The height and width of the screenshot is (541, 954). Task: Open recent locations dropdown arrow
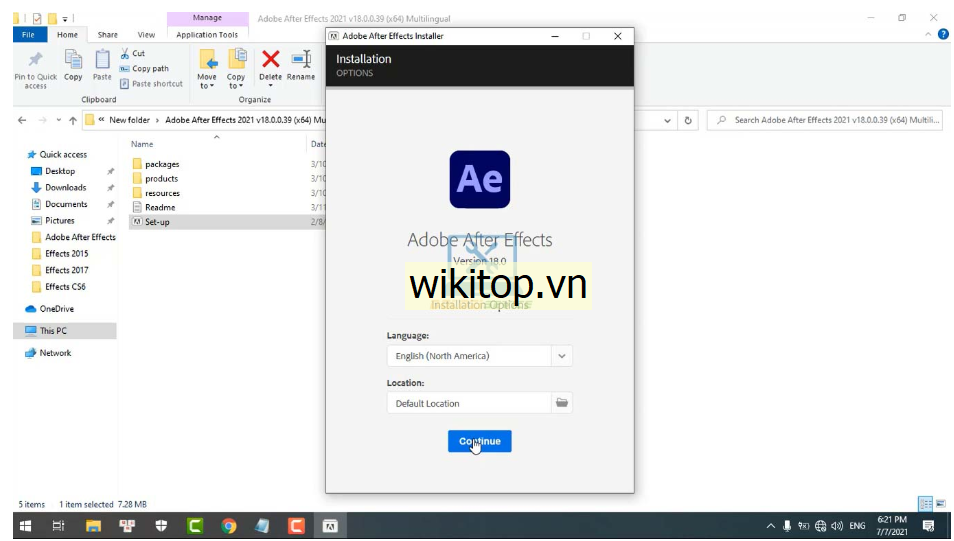[x=58, y=120]
